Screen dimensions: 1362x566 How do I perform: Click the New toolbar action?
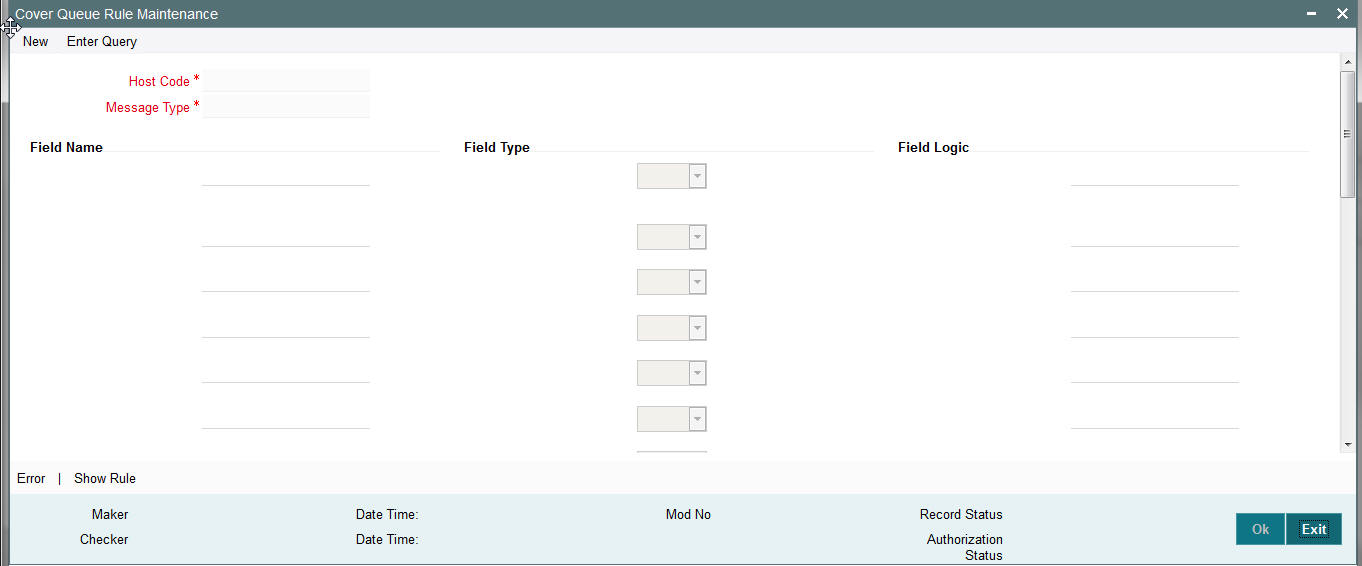[35, 41]
